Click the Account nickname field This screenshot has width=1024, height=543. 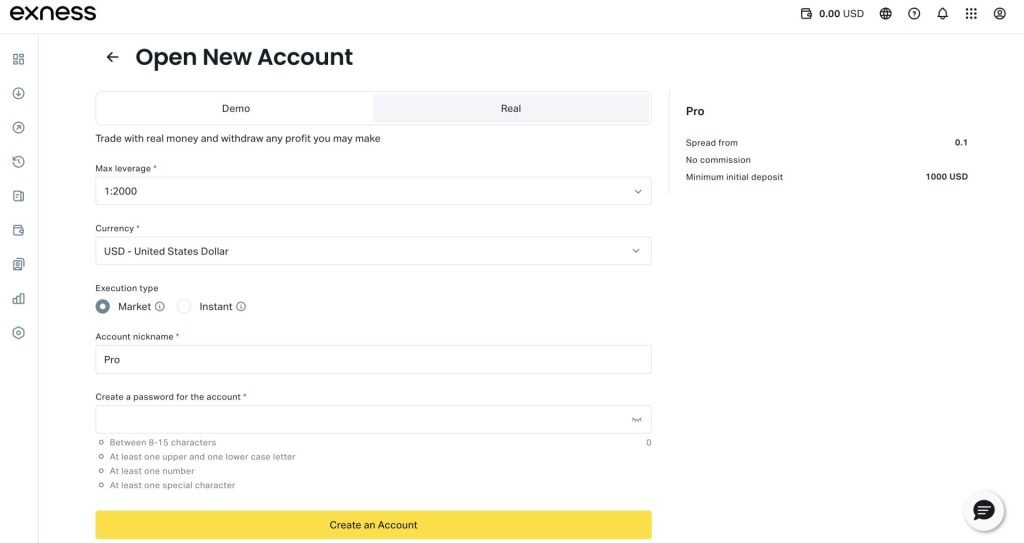(373, 359)
